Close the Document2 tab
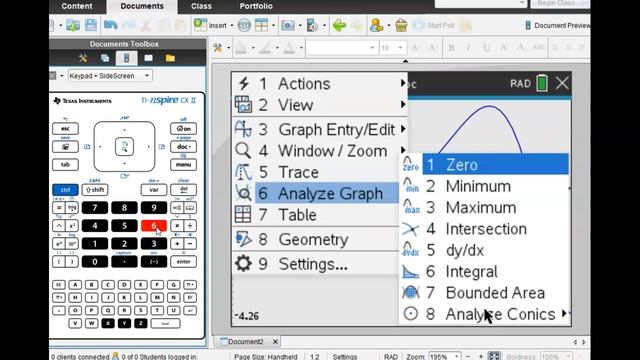 point(276,342)
